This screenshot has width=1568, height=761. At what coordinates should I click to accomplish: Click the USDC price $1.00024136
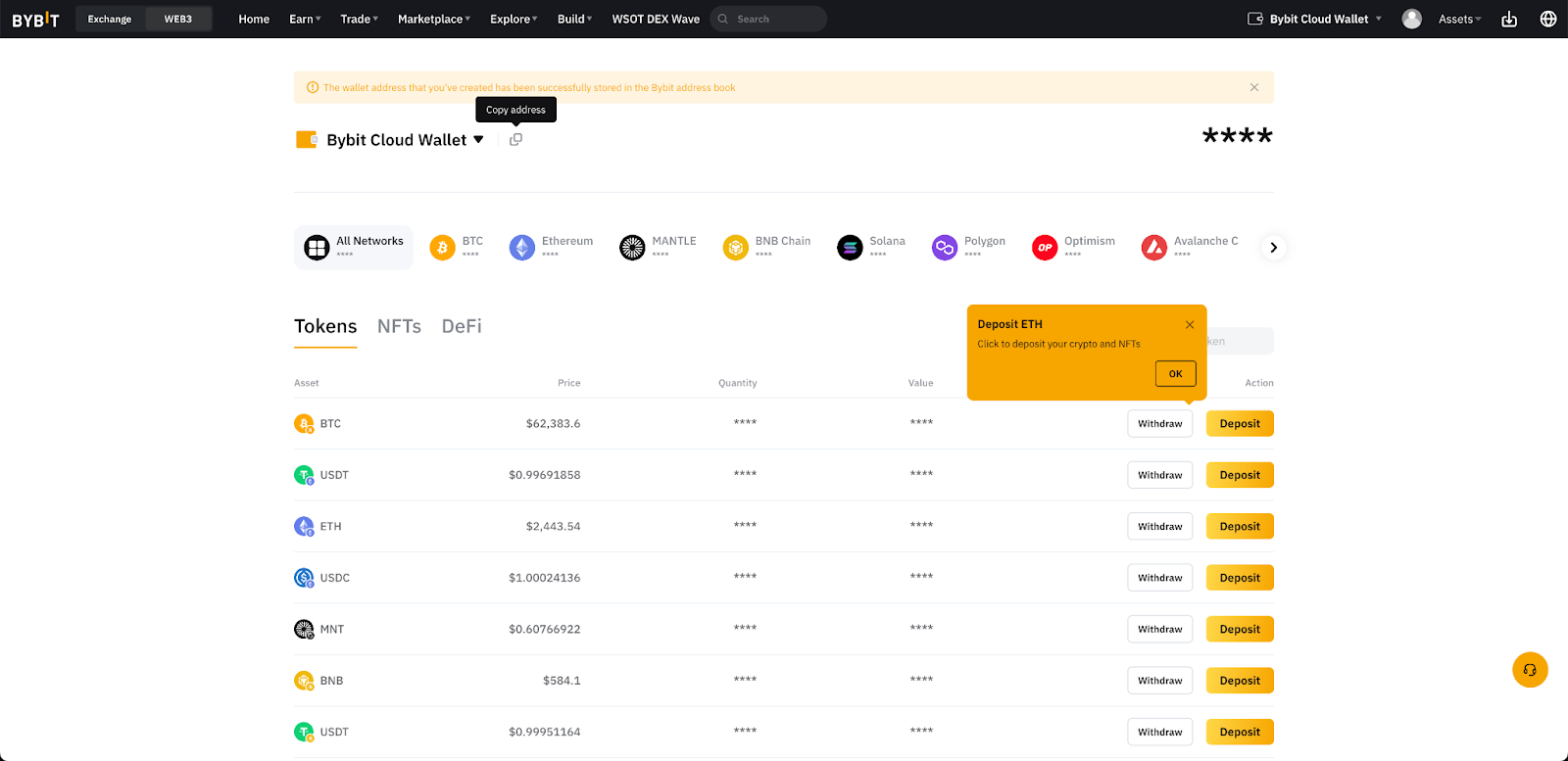pyautogui.click(x=544, y=578)
